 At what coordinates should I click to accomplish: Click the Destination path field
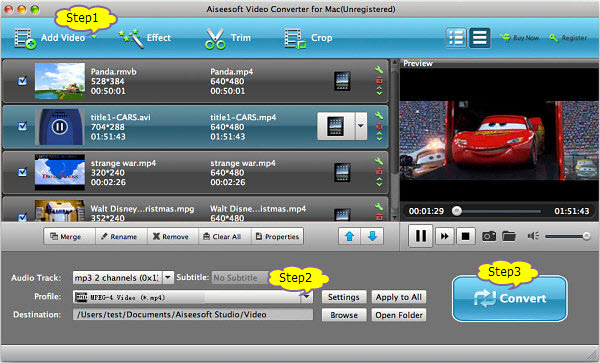(x=193, y=314)
